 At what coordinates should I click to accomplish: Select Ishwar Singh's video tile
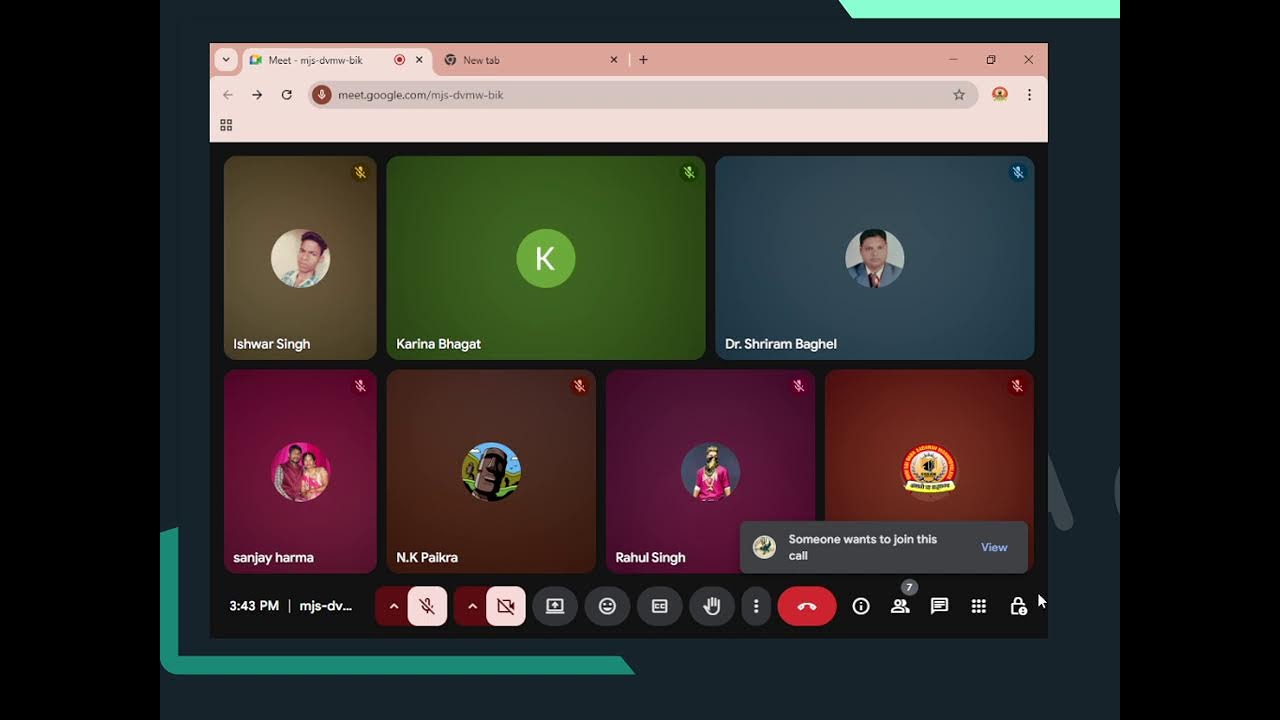tap(300, 258)
